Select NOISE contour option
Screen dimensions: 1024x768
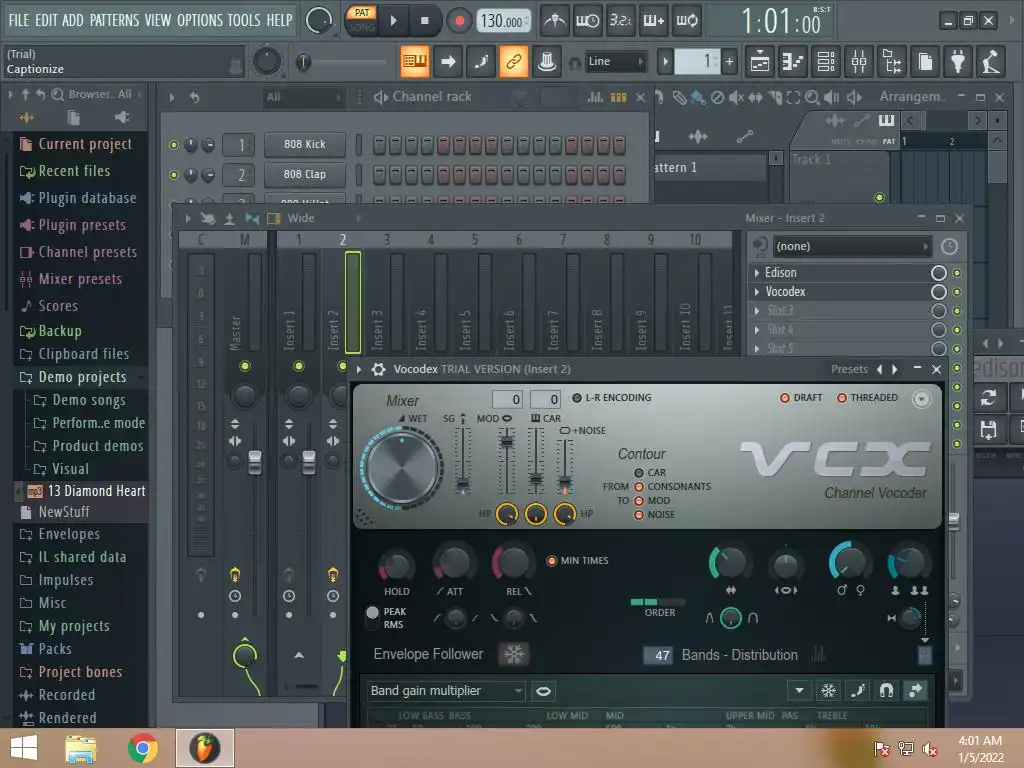(654, 515)
